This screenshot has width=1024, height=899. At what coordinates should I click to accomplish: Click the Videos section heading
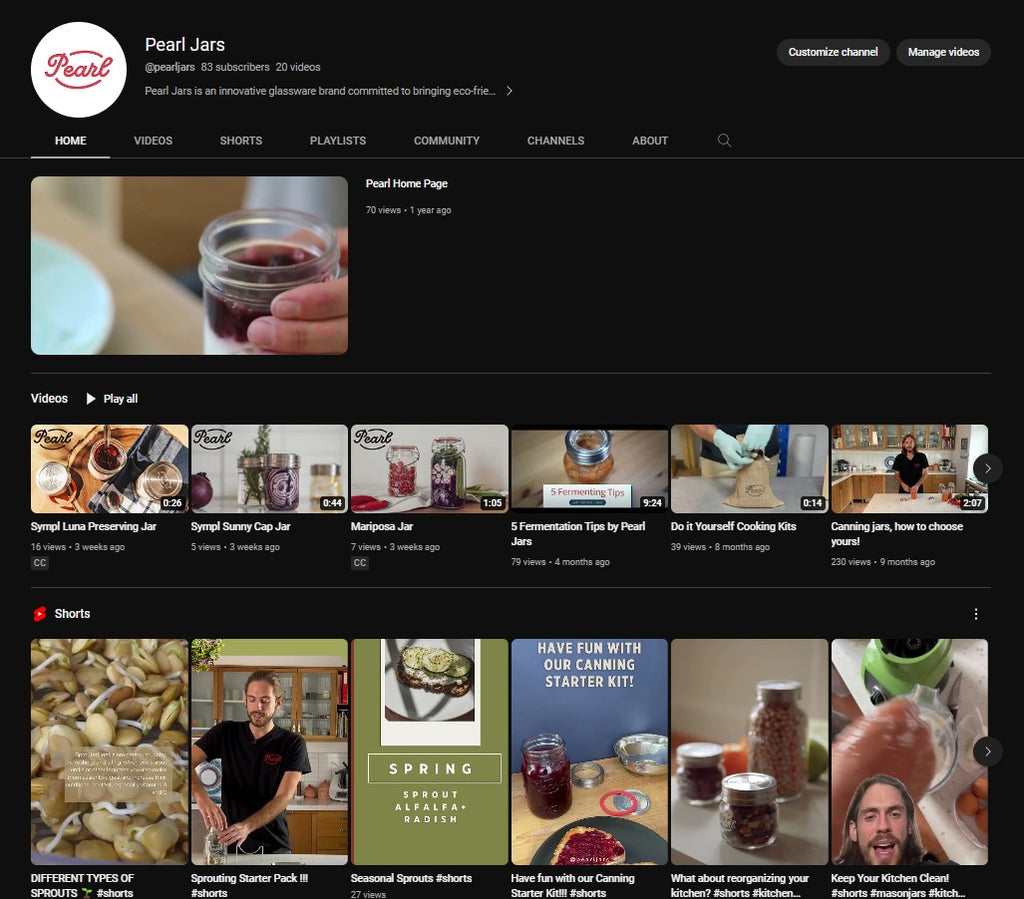(49, 398)
